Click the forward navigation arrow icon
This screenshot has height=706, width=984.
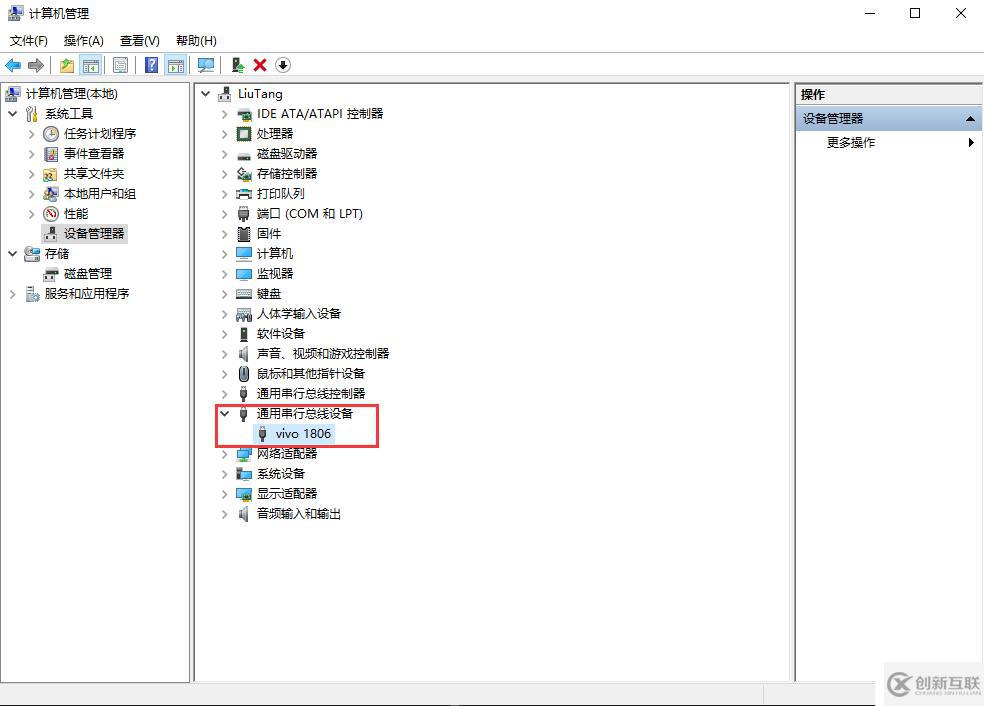point(36,65)
